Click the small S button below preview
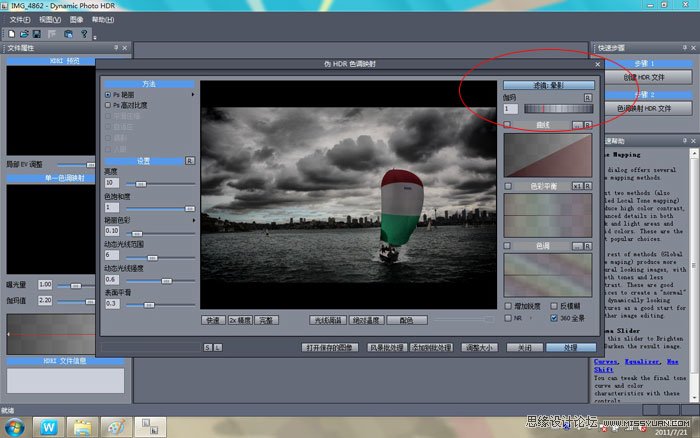Viewport: 700px width, 438px height. pos(207,347)
